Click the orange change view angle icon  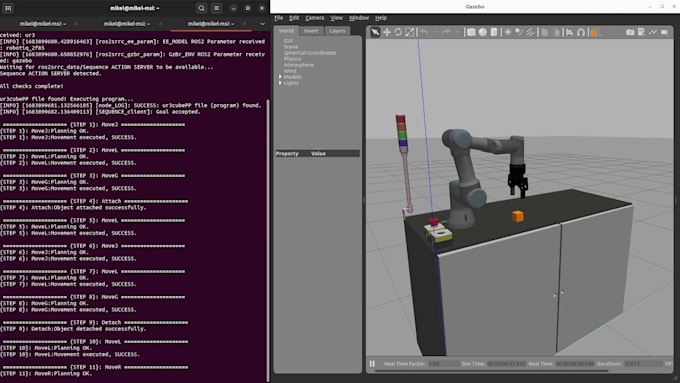[x=594, y=33]
